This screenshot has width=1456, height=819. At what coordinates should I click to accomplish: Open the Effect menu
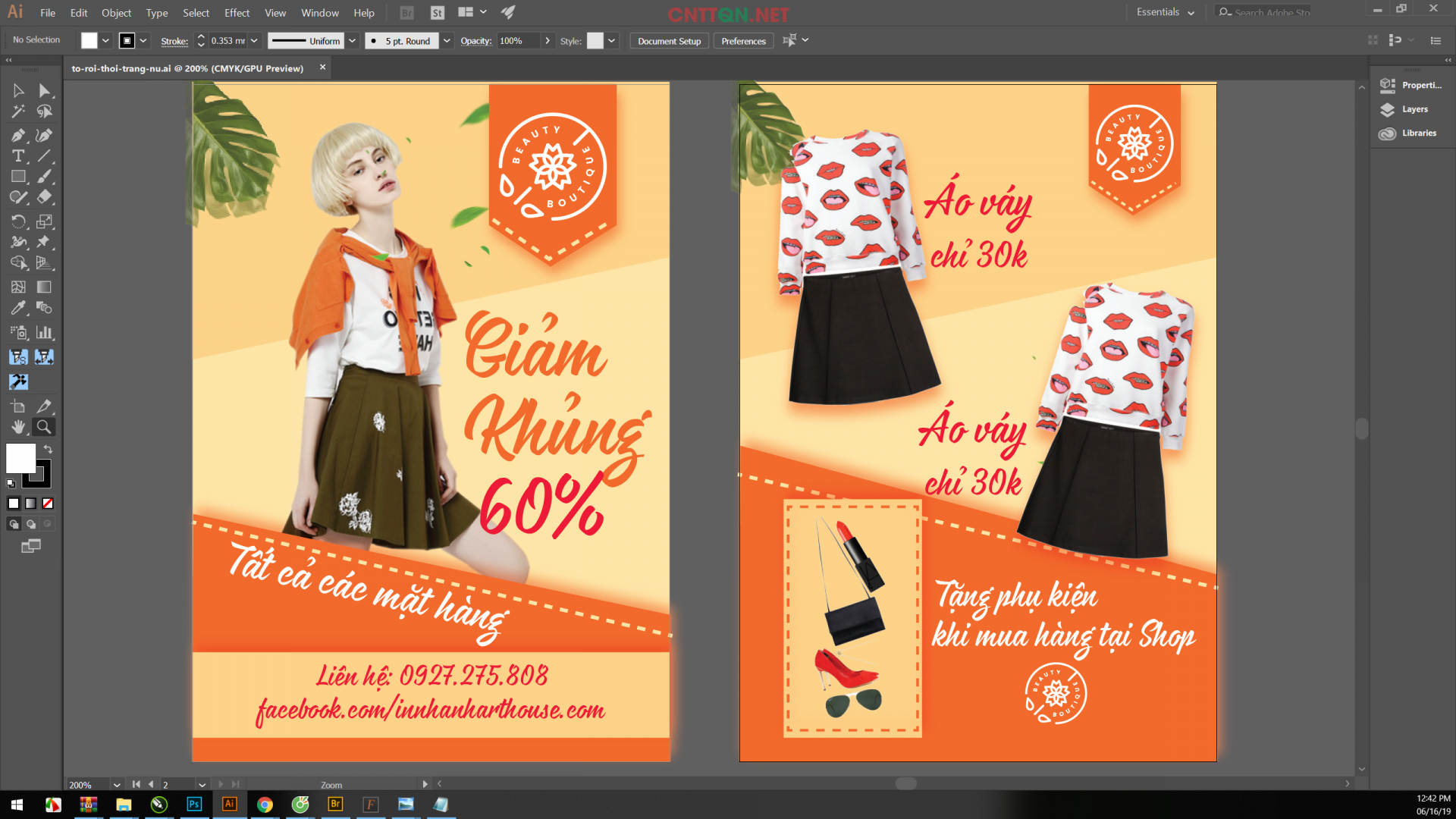click(x=237, y=13)
